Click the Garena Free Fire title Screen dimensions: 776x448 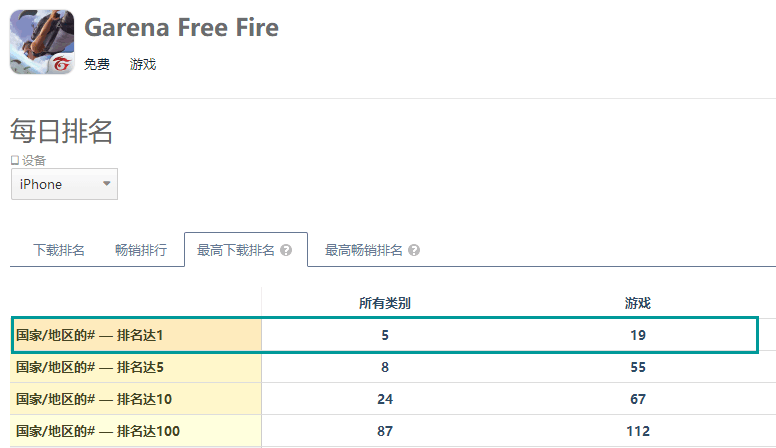[181, 27]
